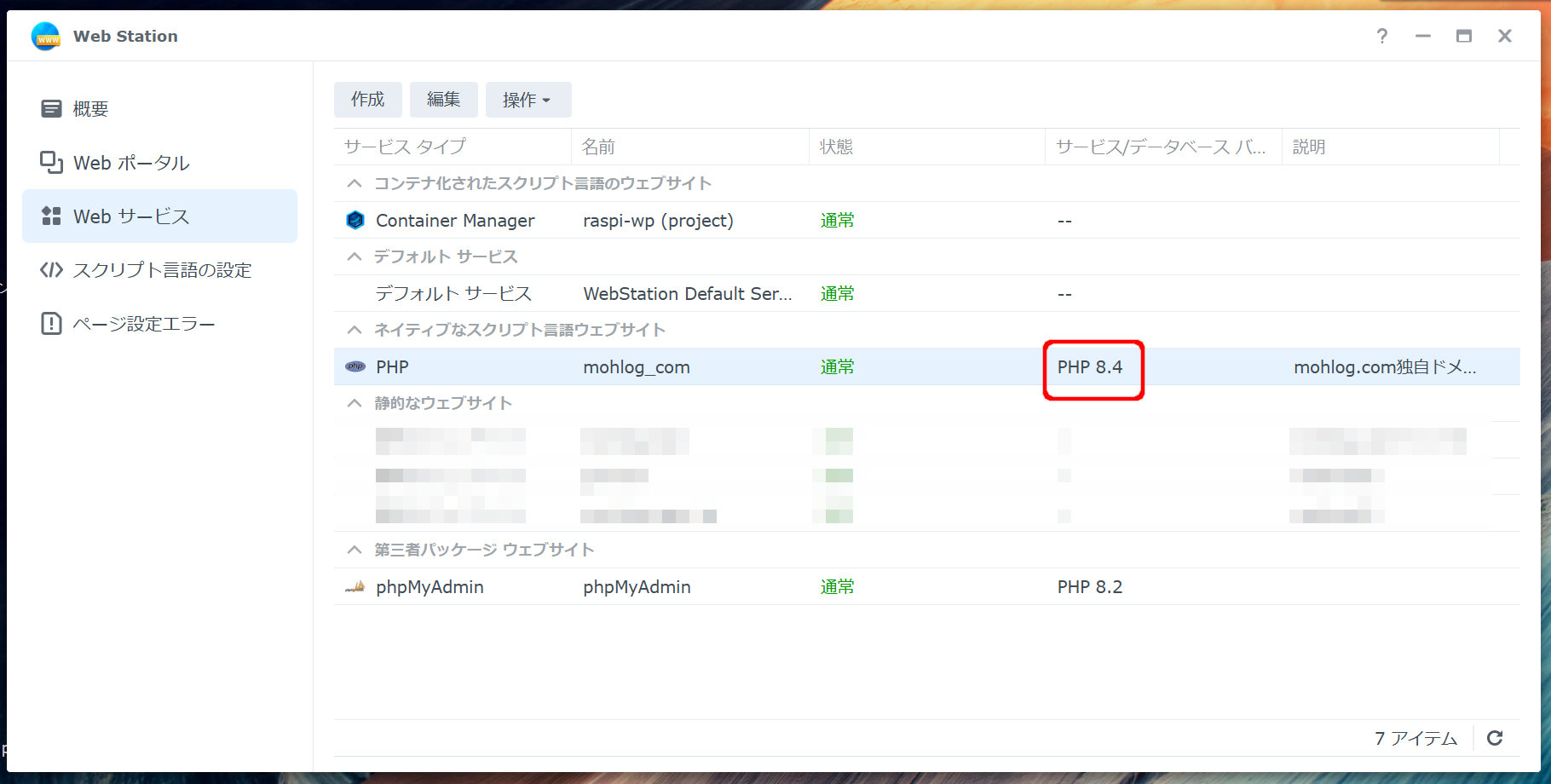Image resolution: width=1551 pixels, height=784 pixels.
Task: Click the PHP elephant logo icon
Action: 355,367
